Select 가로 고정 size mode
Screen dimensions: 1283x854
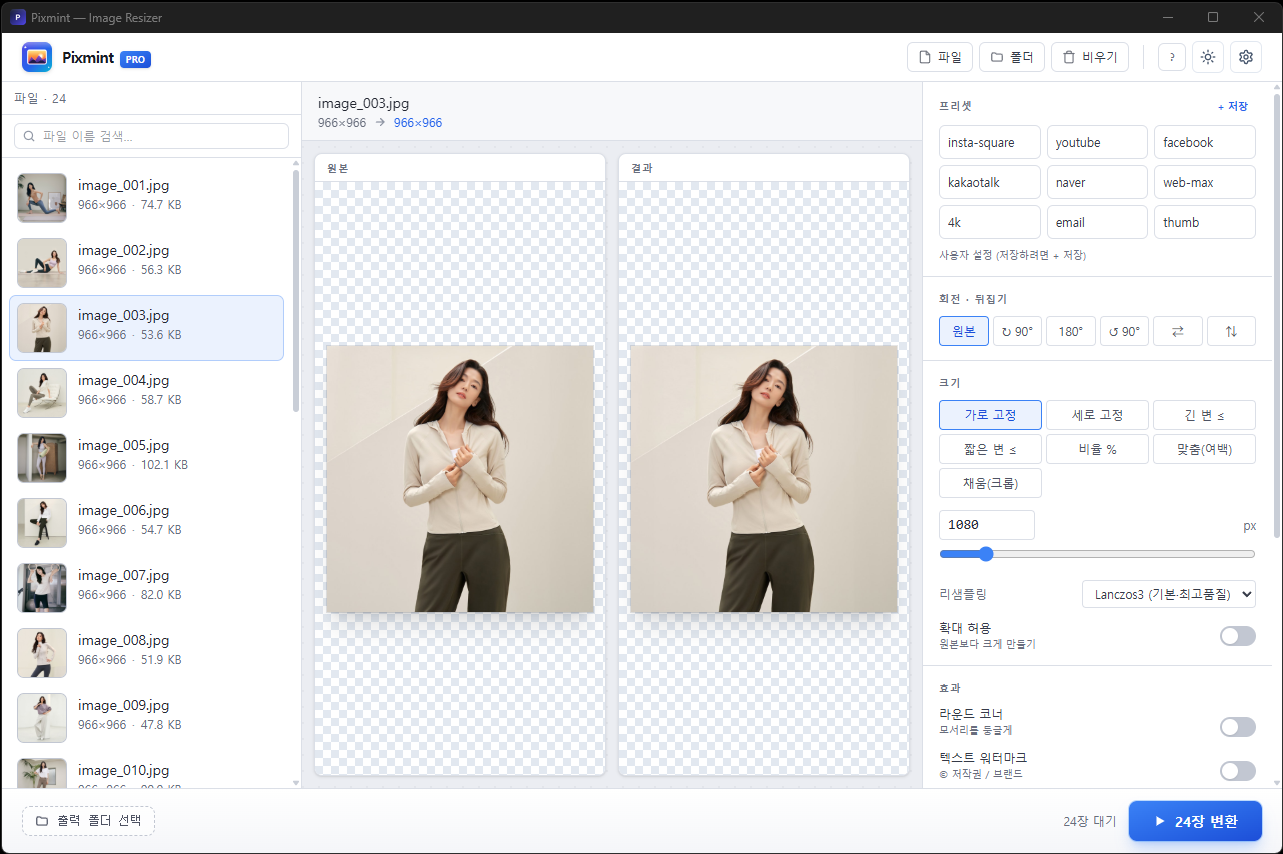click(990, 415)
